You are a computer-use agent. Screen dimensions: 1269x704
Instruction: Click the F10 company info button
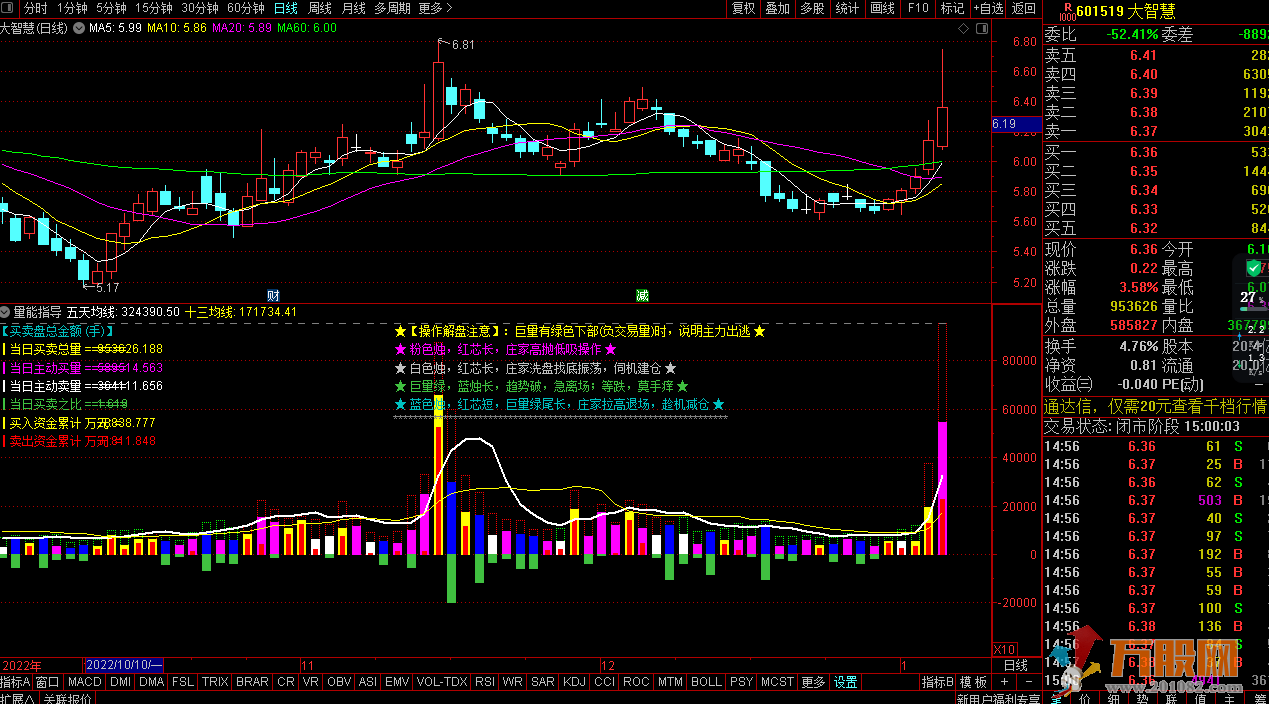click(917, 8)
